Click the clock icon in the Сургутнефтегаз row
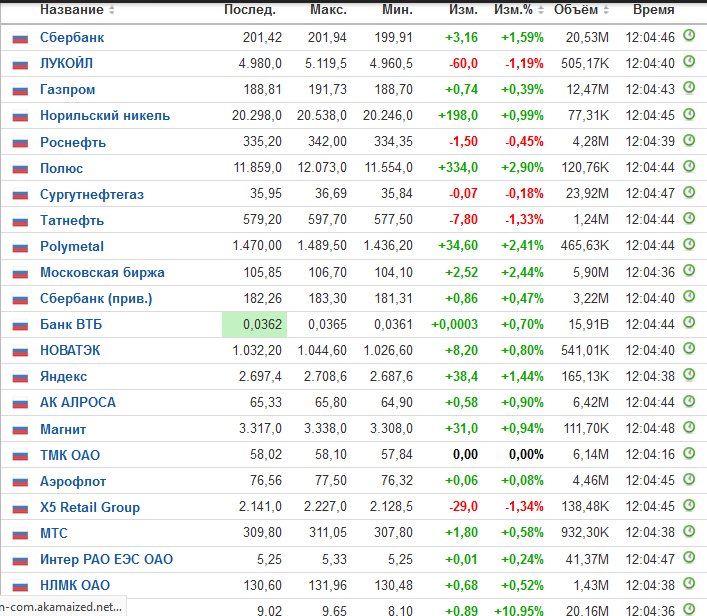Image resolution: width=707 pixels, height=616 pixels. (689, 192)
